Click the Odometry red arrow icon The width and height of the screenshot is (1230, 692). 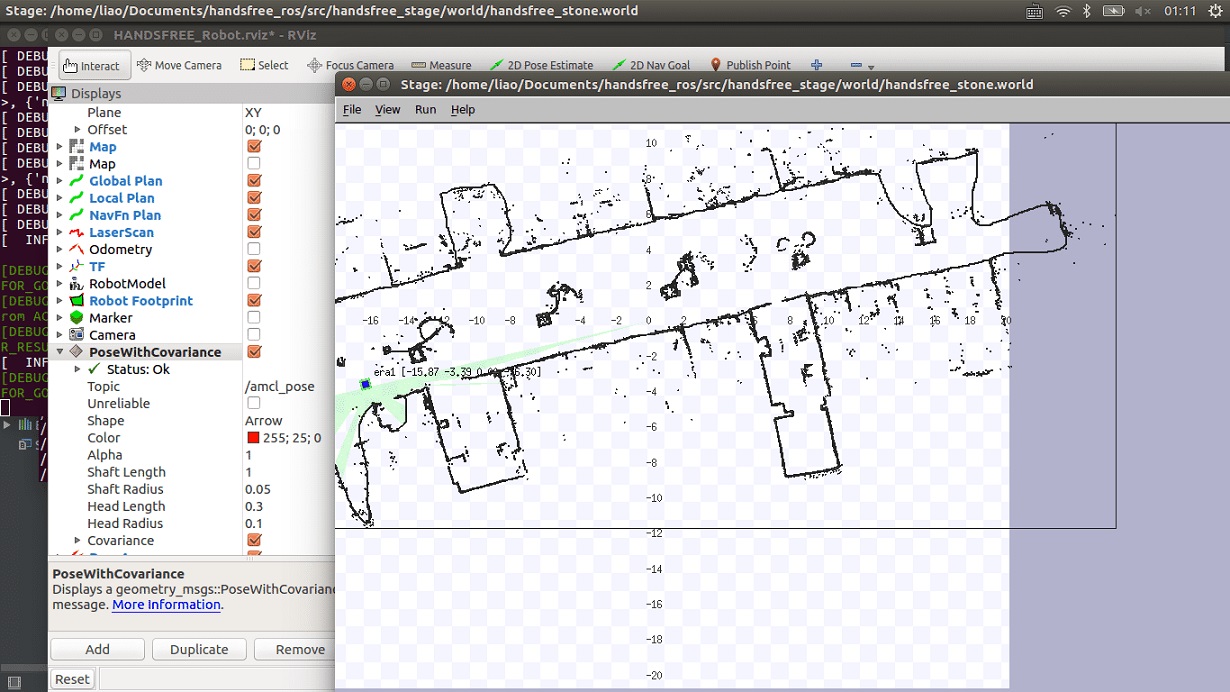[x=76, y=249]
